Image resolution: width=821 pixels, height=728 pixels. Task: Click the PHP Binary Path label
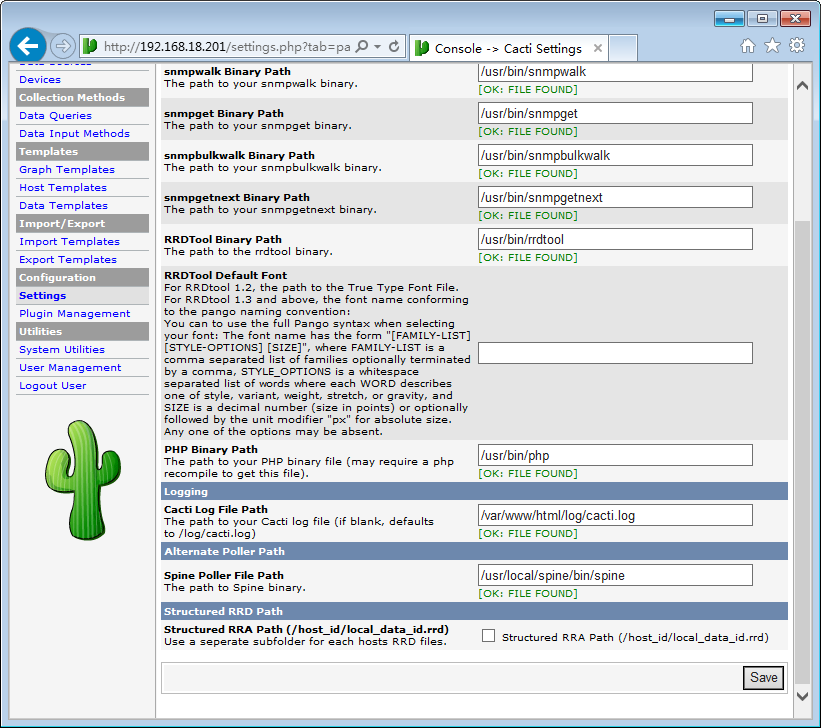pos(211,449)
